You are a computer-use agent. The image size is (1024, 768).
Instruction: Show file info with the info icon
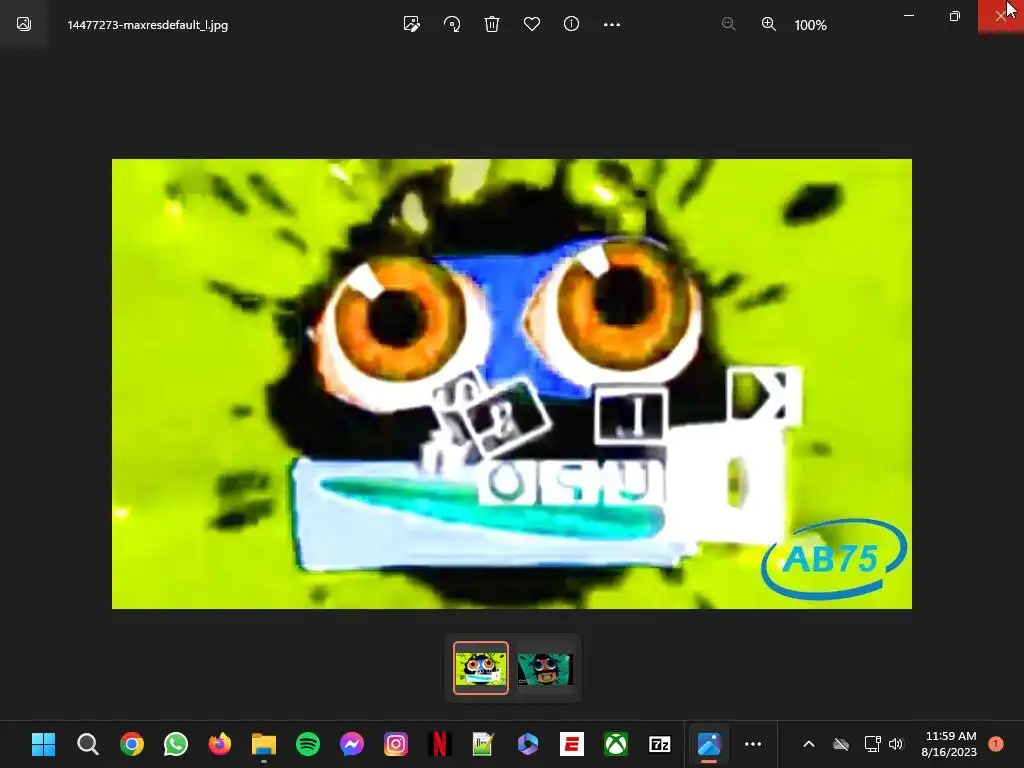[x=571, y=24]
